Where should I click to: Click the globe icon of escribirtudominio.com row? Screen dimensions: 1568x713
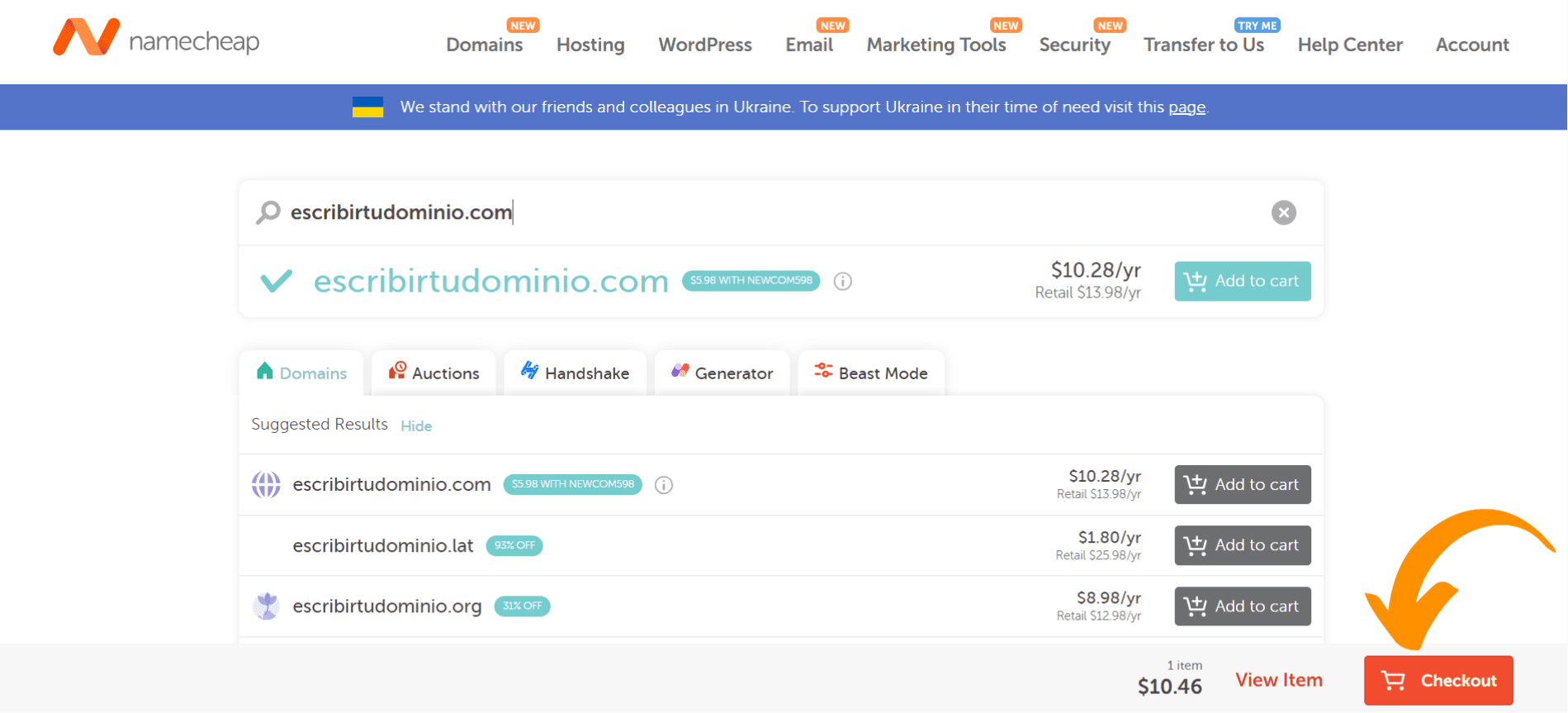pyautogui.click(x=266, y=484)
